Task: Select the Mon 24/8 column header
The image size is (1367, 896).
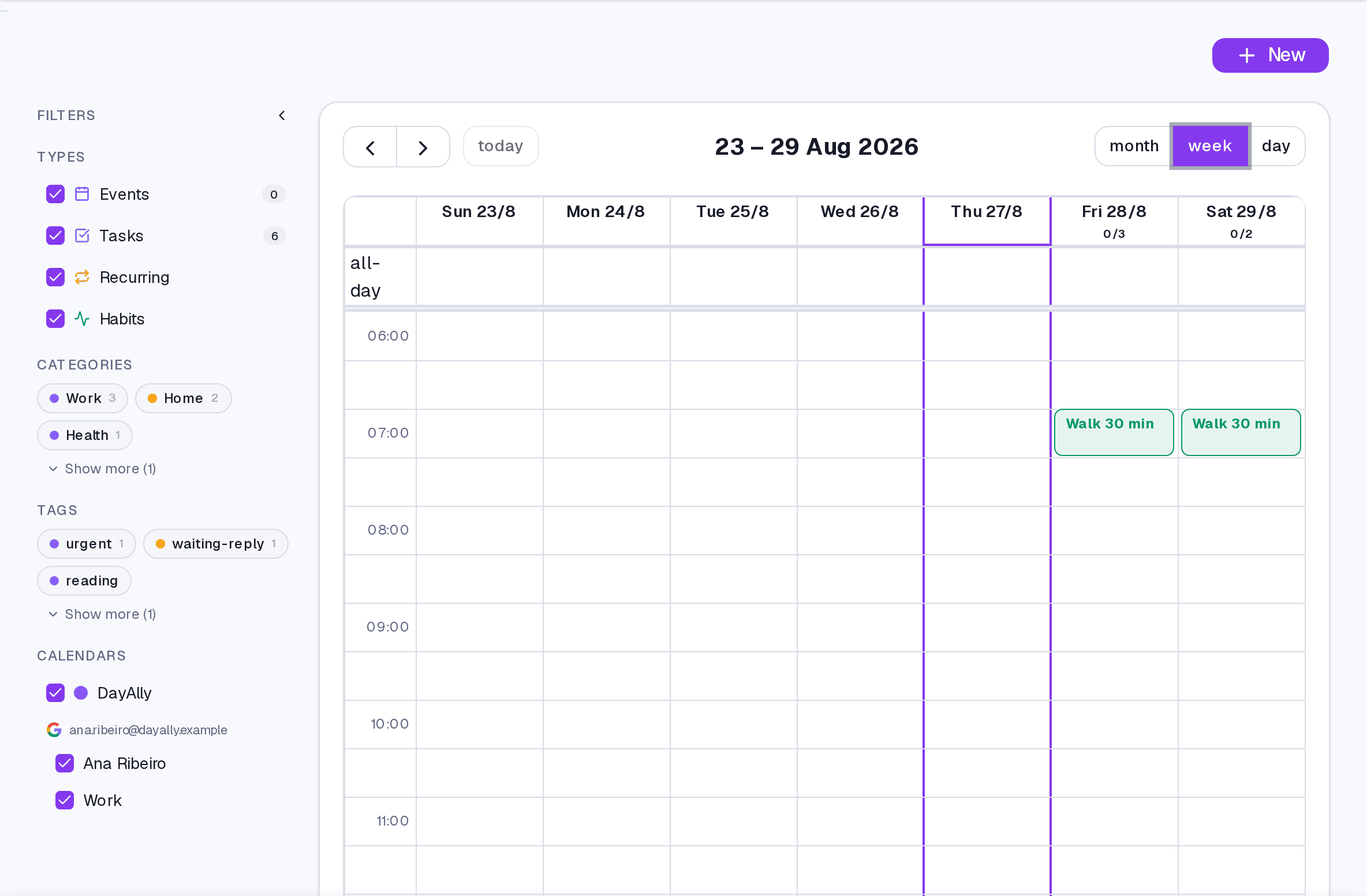Action: pos(606,221)
